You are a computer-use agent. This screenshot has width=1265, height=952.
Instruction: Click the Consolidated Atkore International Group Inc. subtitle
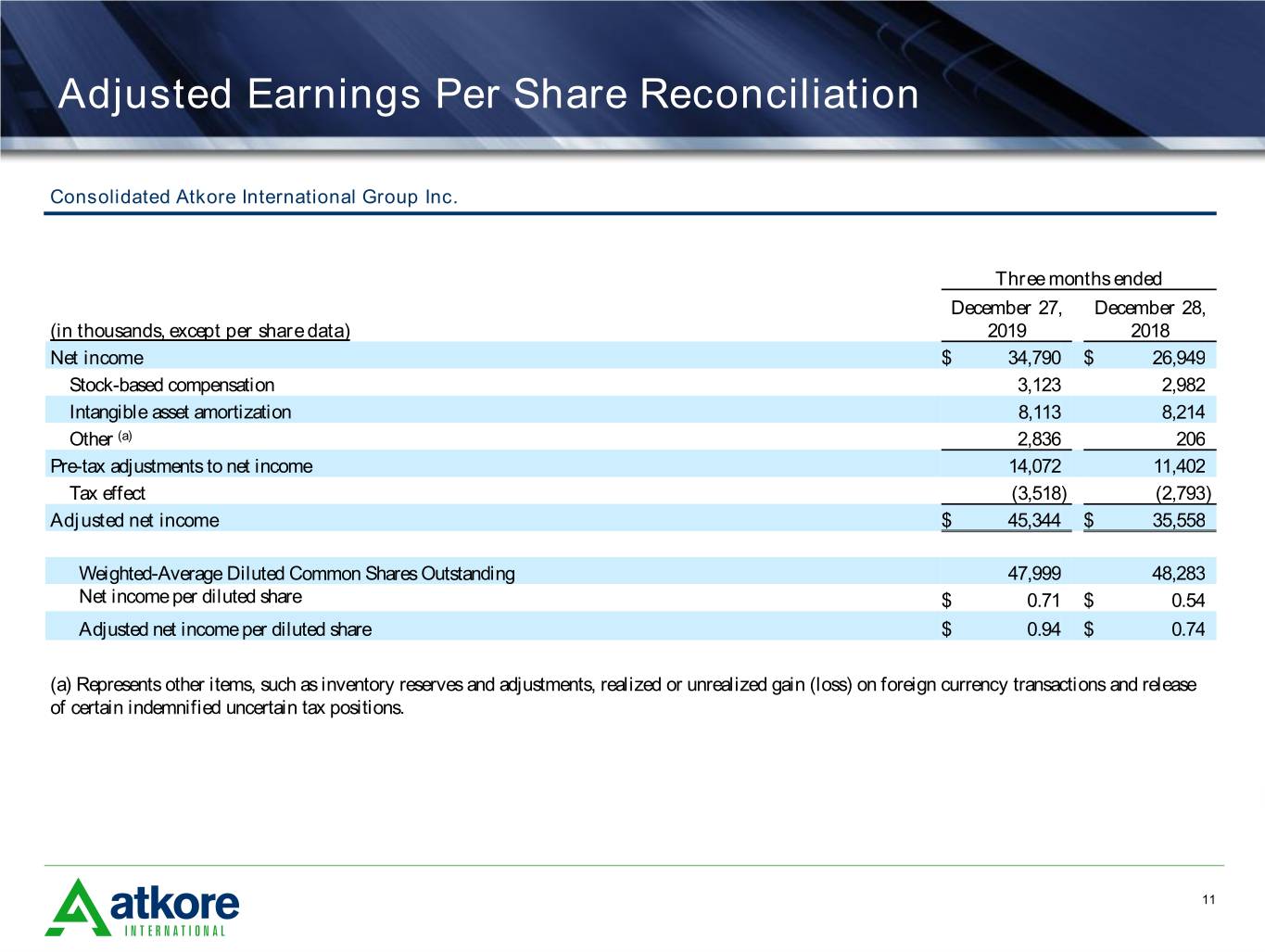(x=254, y=197)
